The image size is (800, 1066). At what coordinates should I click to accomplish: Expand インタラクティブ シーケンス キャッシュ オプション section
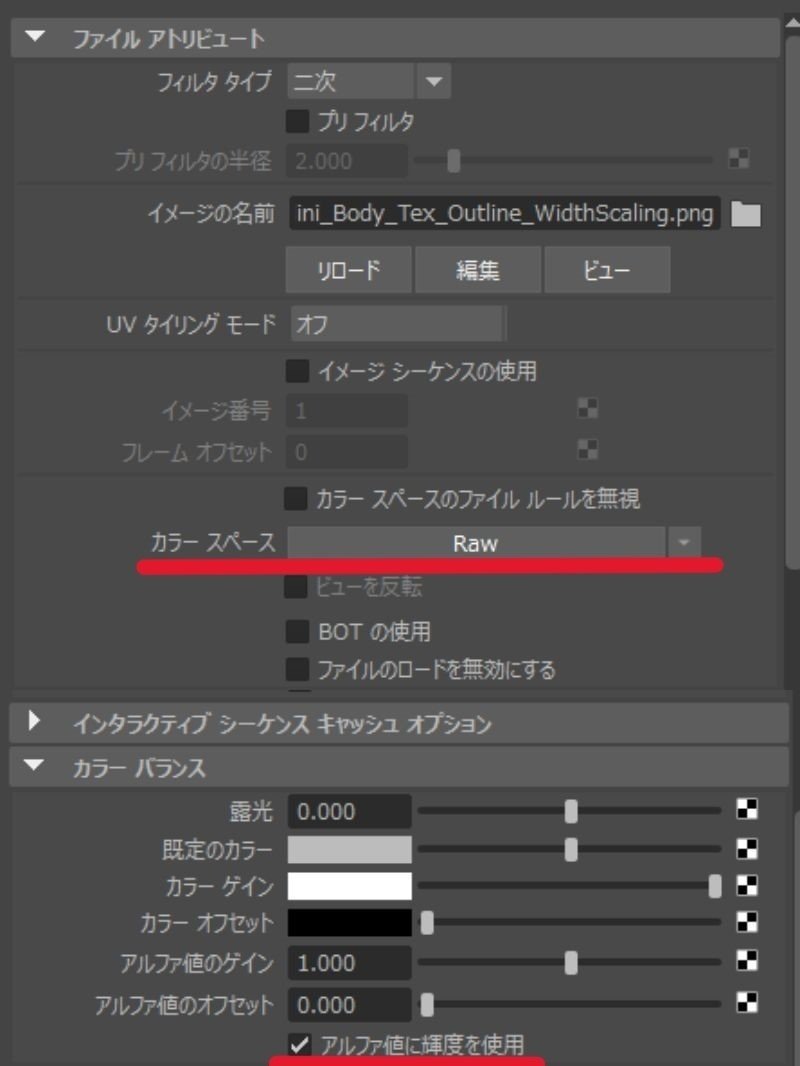[x=33, y=721]
